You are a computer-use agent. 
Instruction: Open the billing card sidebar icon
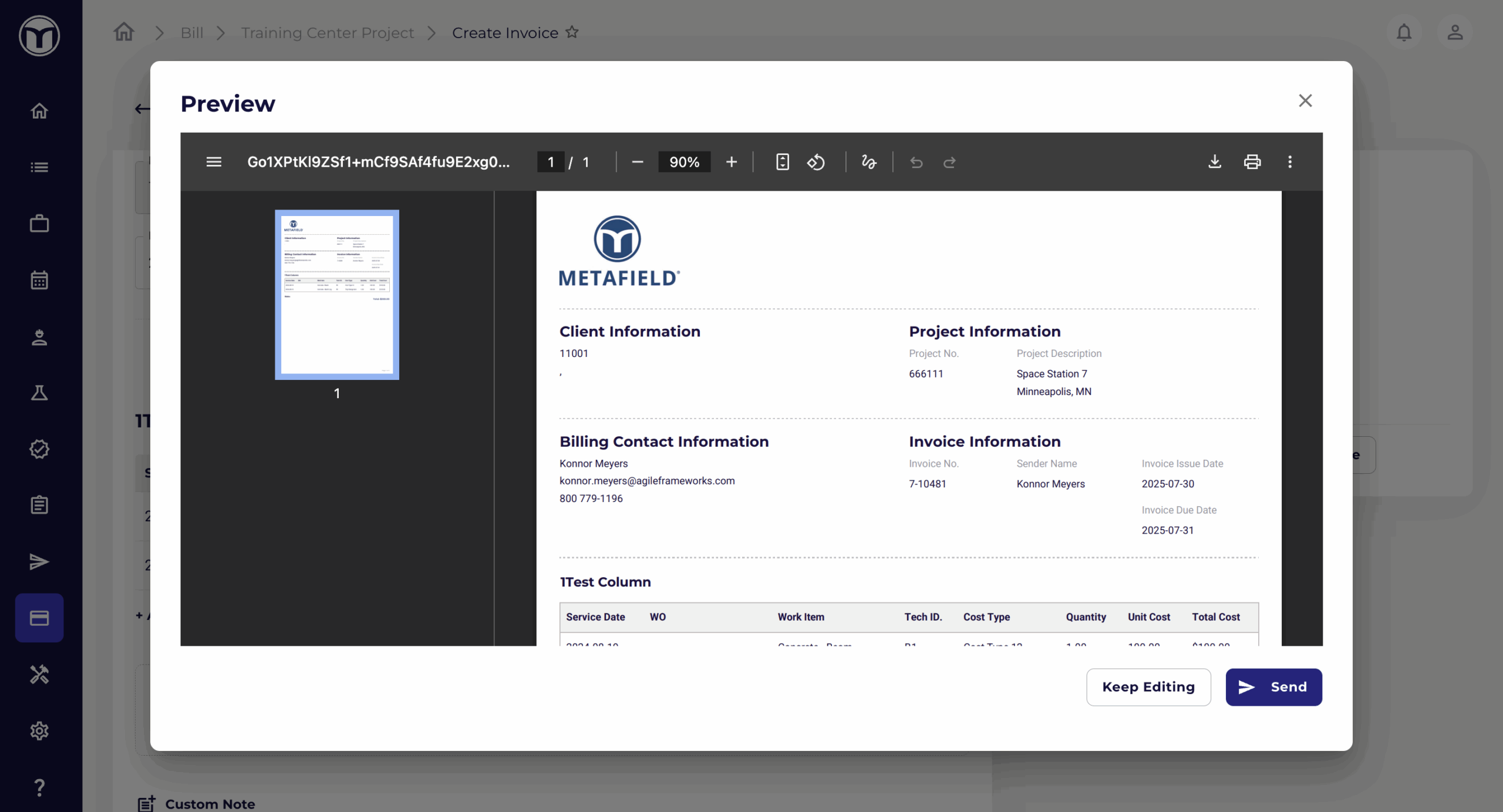pos(39,618)
